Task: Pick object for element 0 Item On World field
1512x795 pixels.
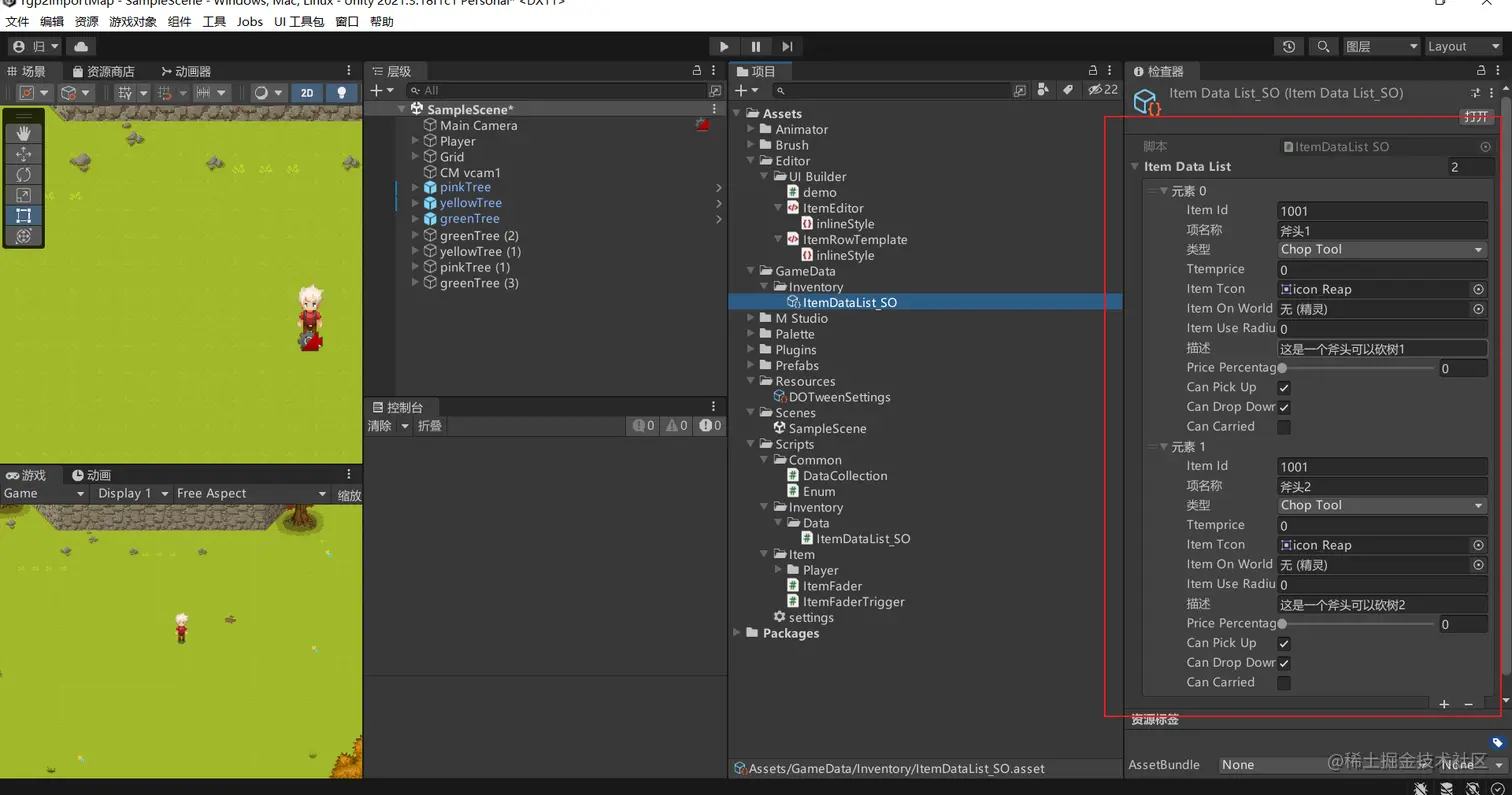Action: 1478,309
